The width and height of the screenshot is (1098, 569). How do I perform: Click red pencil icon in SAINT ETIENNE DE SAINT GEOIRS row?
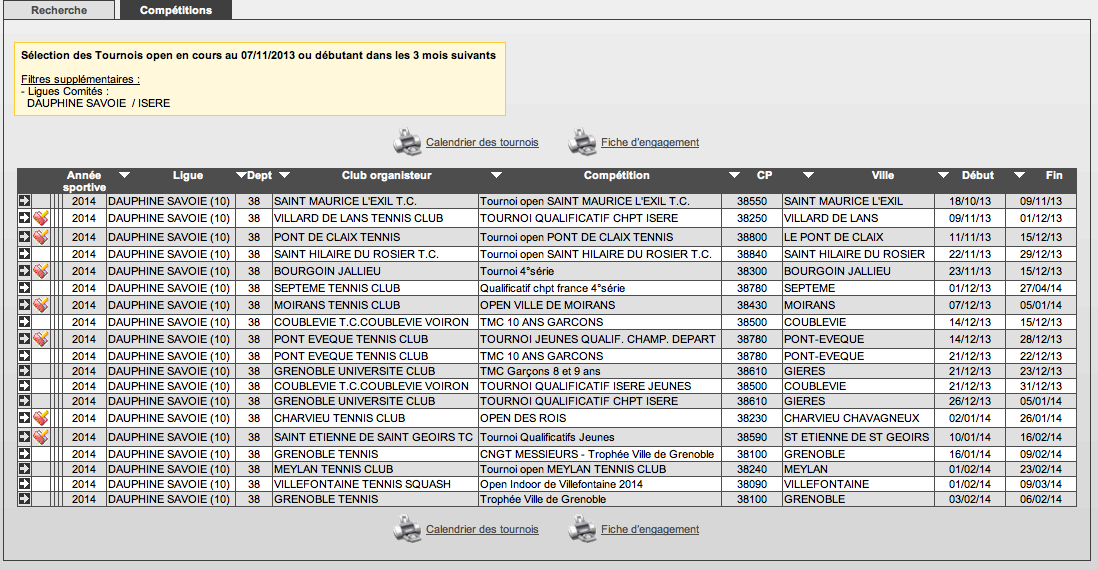click(x=41, y=437)
